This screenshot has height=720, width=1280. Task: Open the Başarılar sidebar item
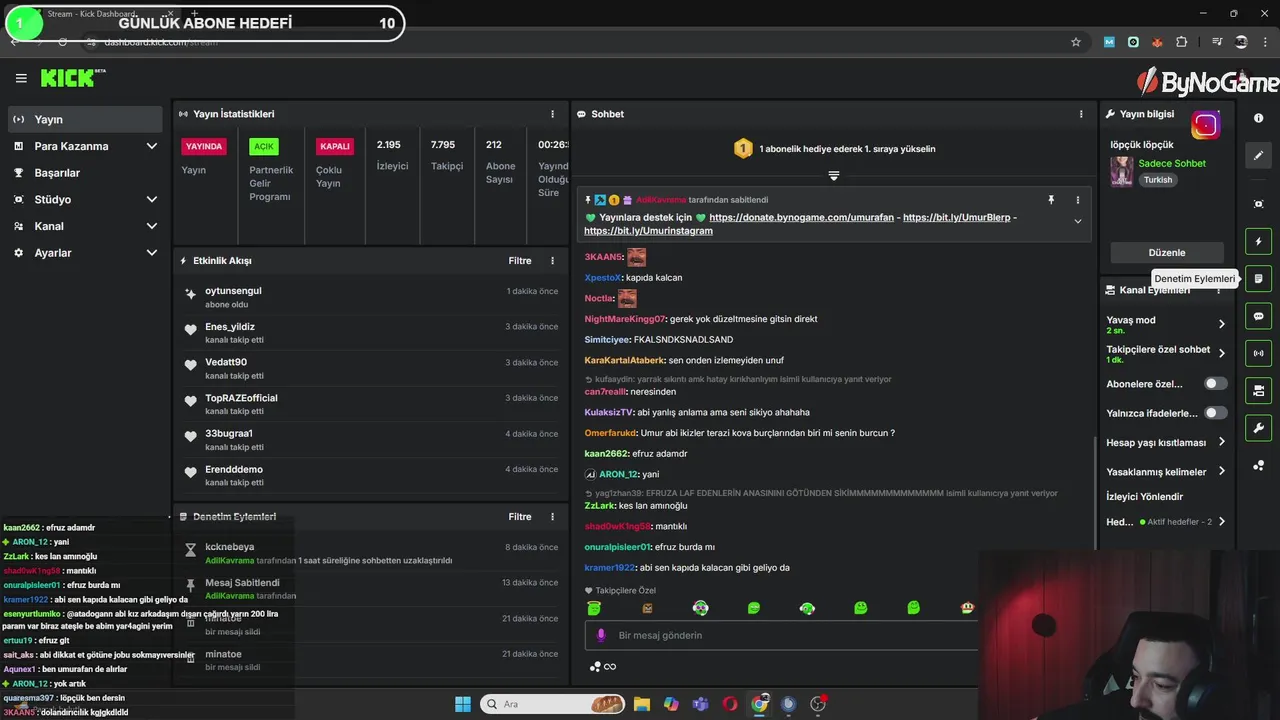(x=85, y=173)
